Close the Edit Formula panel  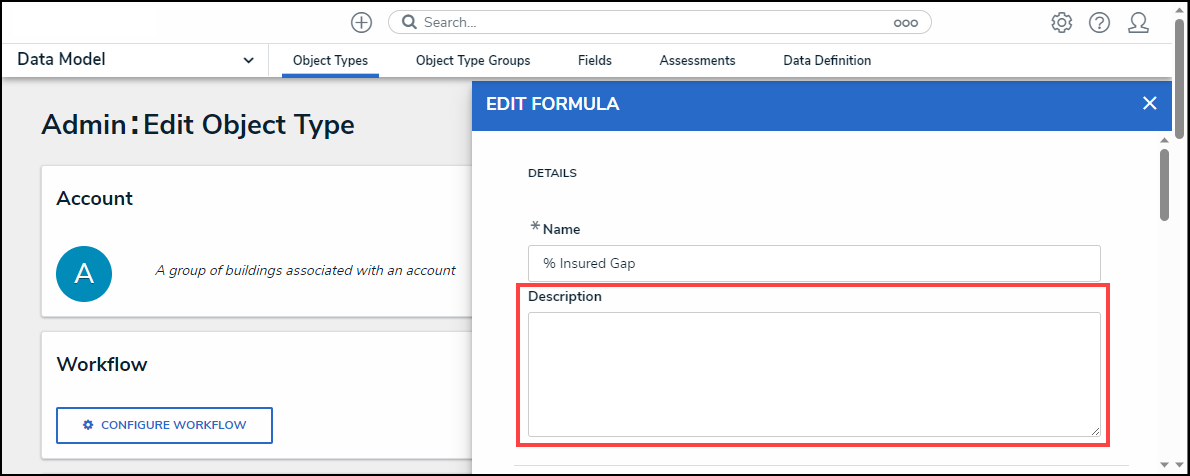pos(1149,103)
